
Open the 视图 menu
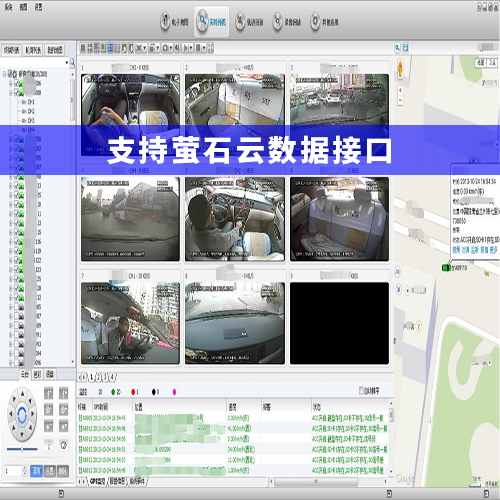(x=23, y=7)
